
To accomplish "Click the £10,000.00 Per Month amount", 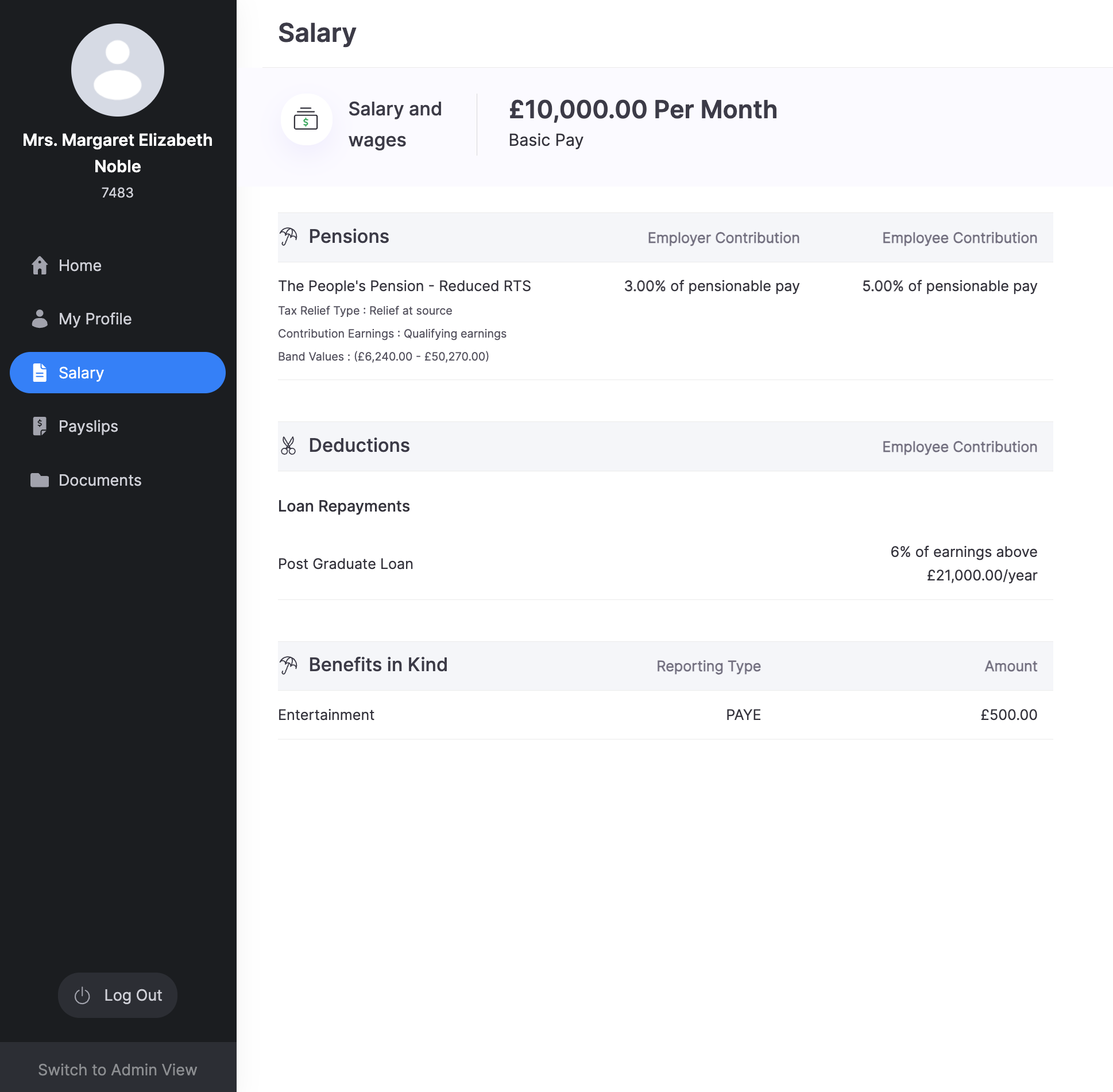I will click(643, 110).
